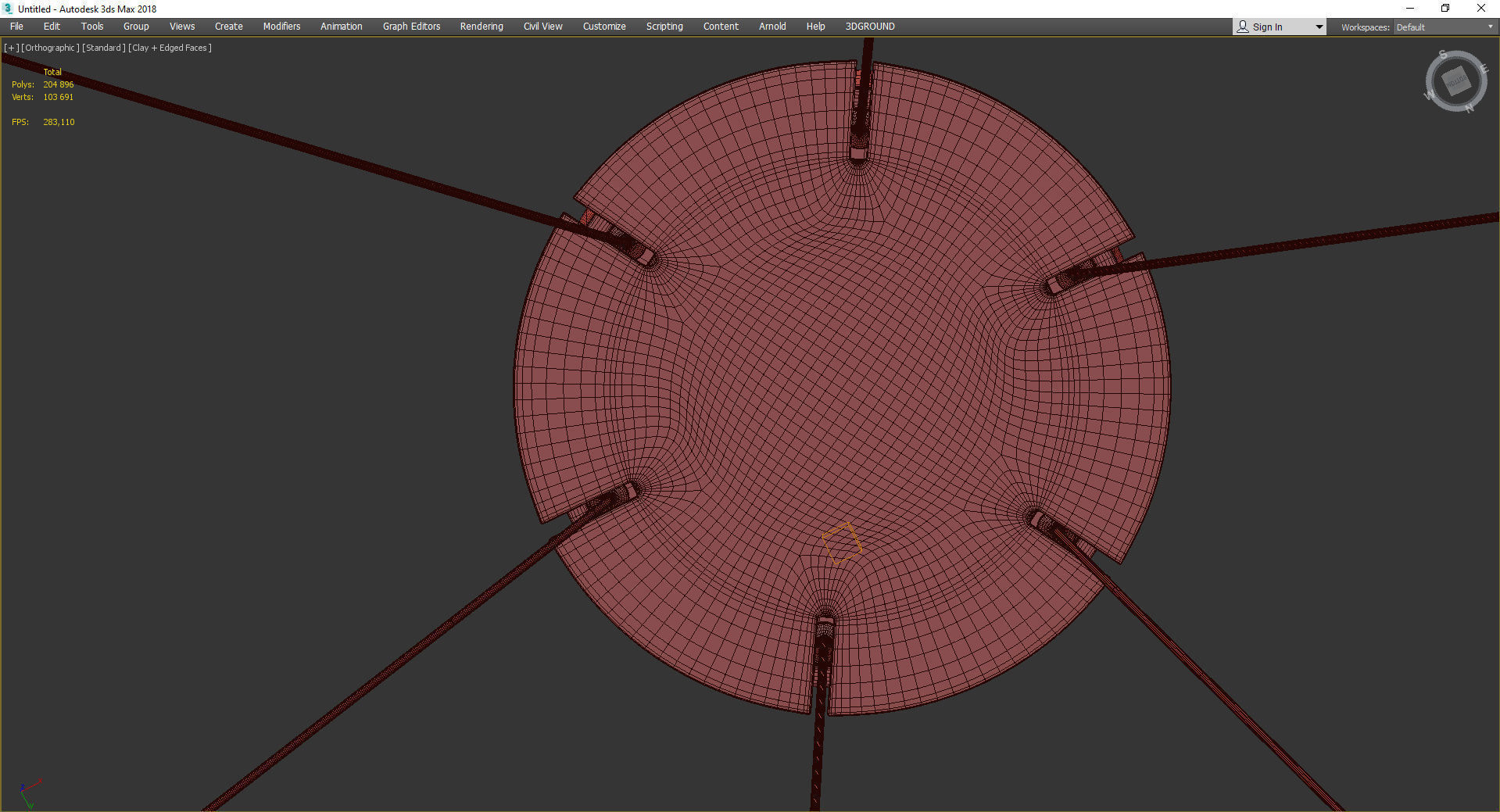
Task: Open the Arnold menu
Action: (772, 27)
